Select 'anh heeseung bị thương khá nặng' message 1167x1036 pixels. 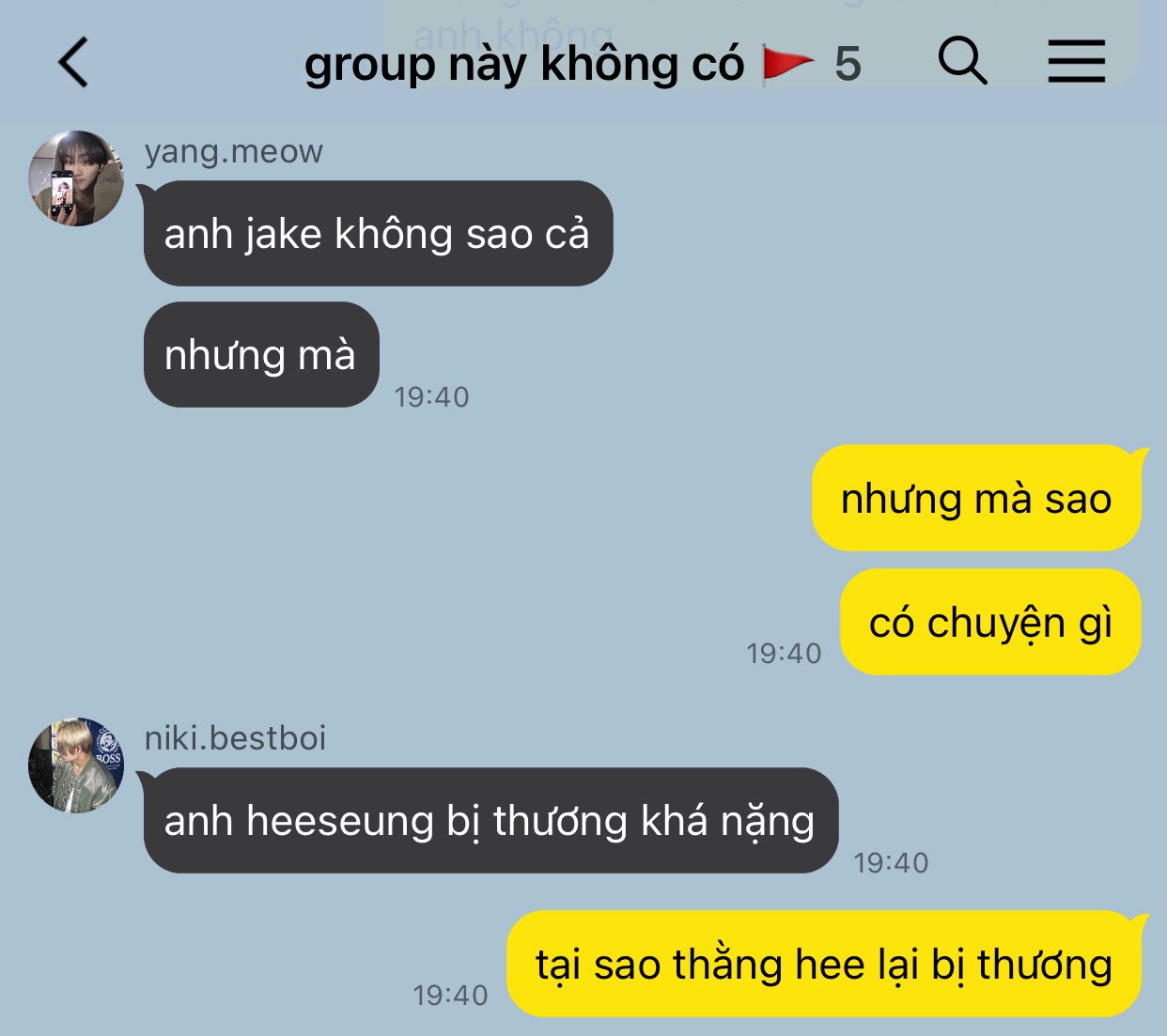pyautogui.click(x=490, y=820)
